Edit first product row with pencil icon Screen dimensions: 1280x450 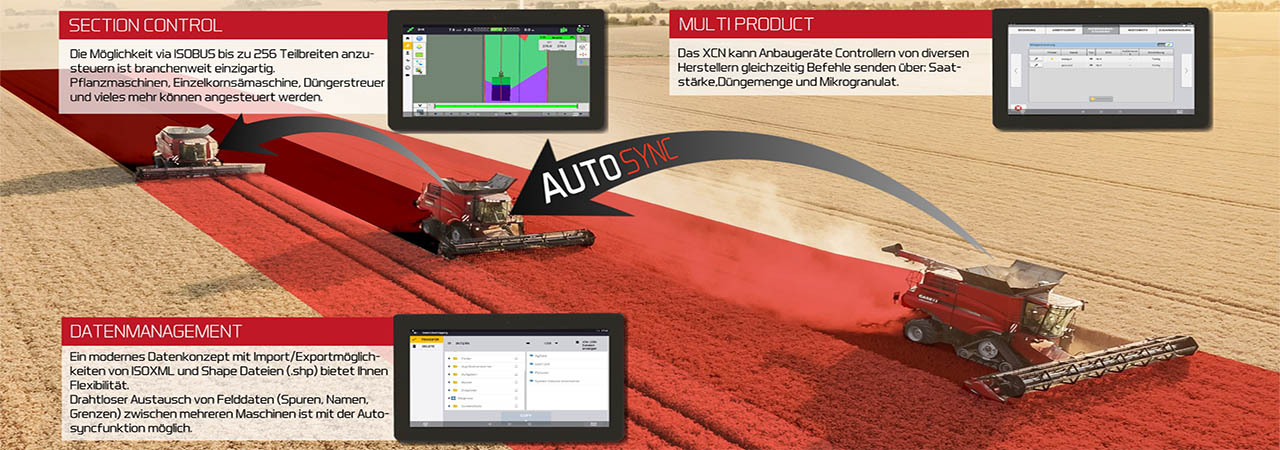pyautogui.click(x=1036, y=59)
